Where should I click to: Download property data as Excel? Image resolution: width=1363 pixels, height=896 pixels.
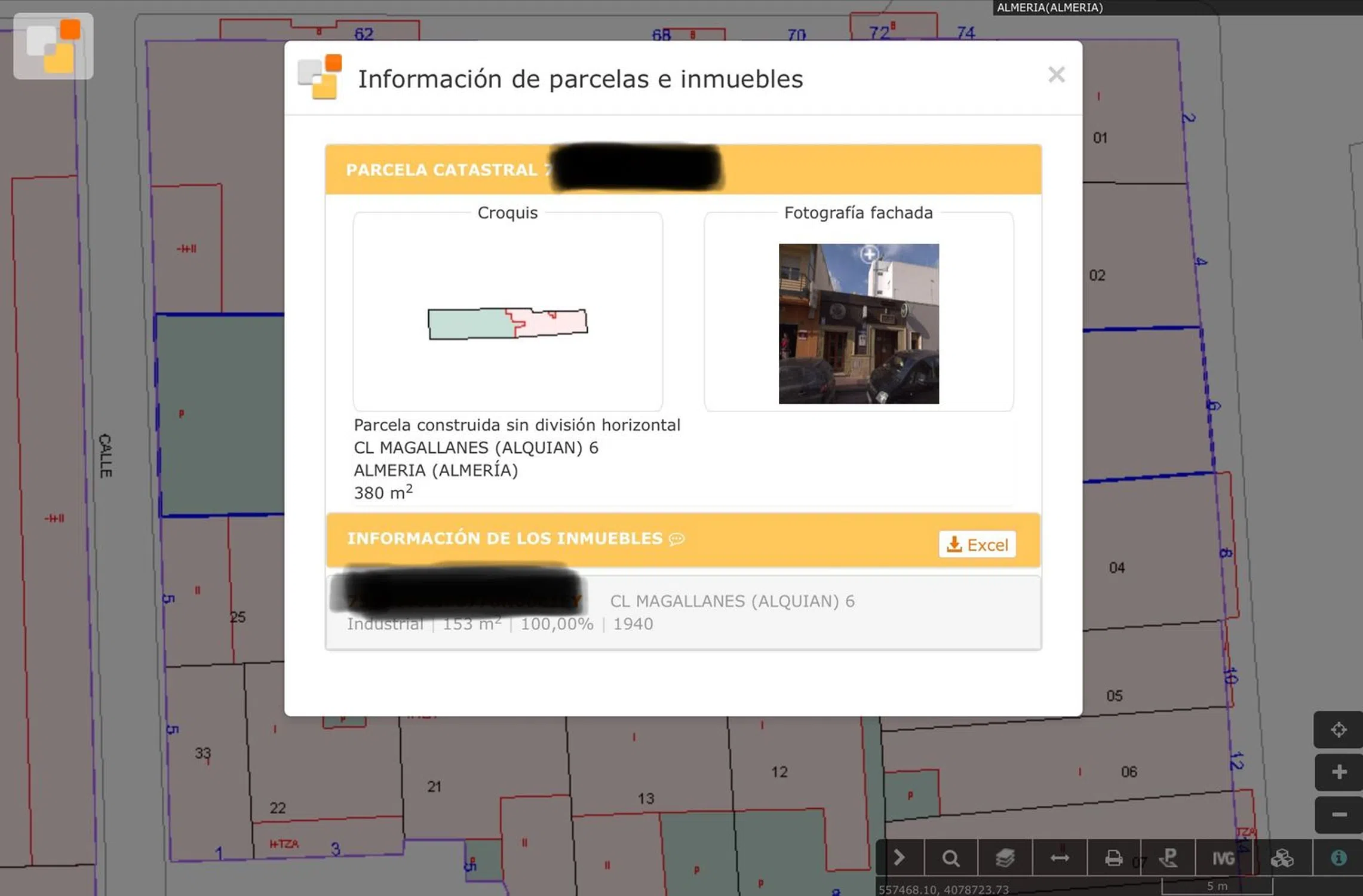(x=977, y=544)
